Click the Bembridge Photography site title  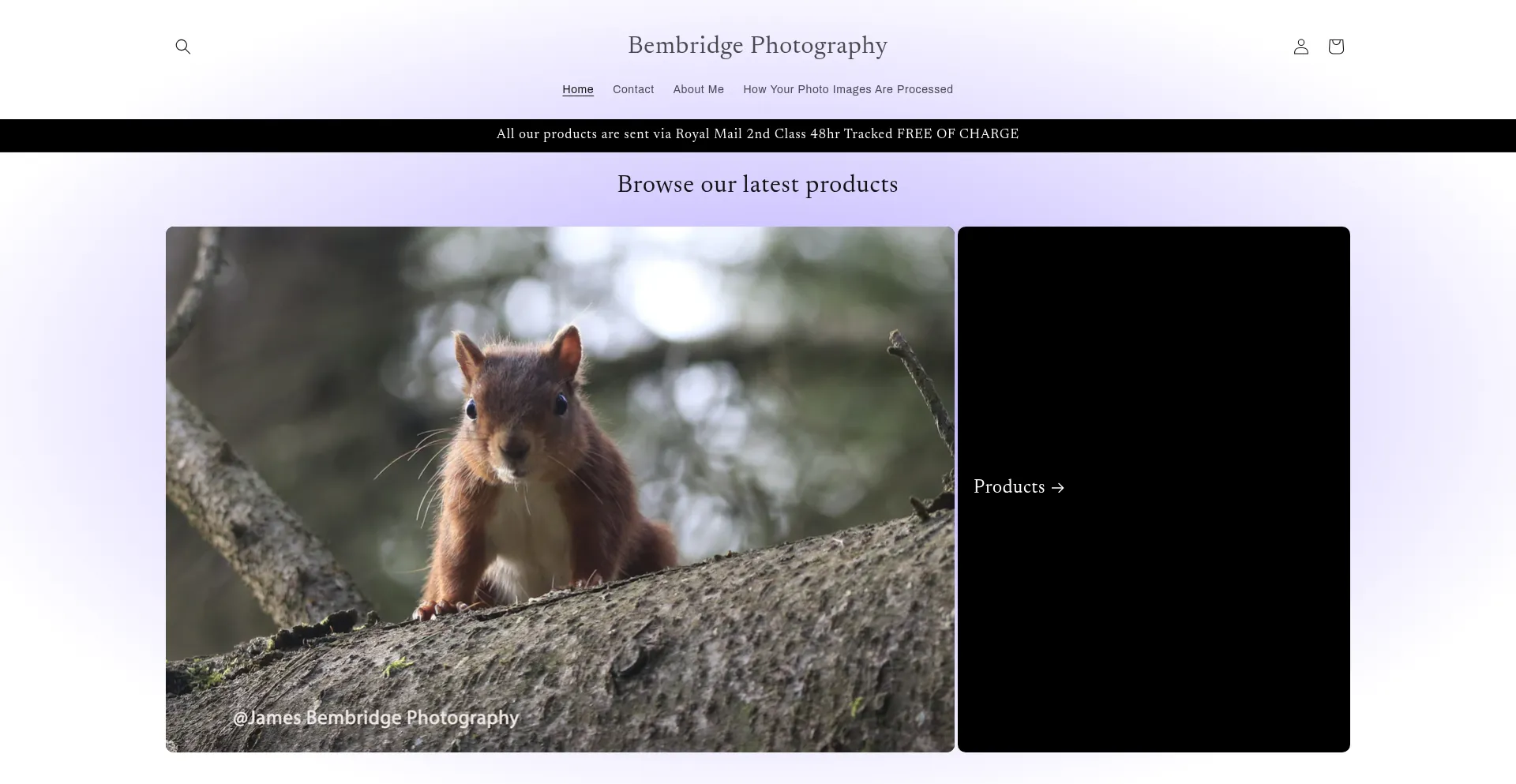757,46
